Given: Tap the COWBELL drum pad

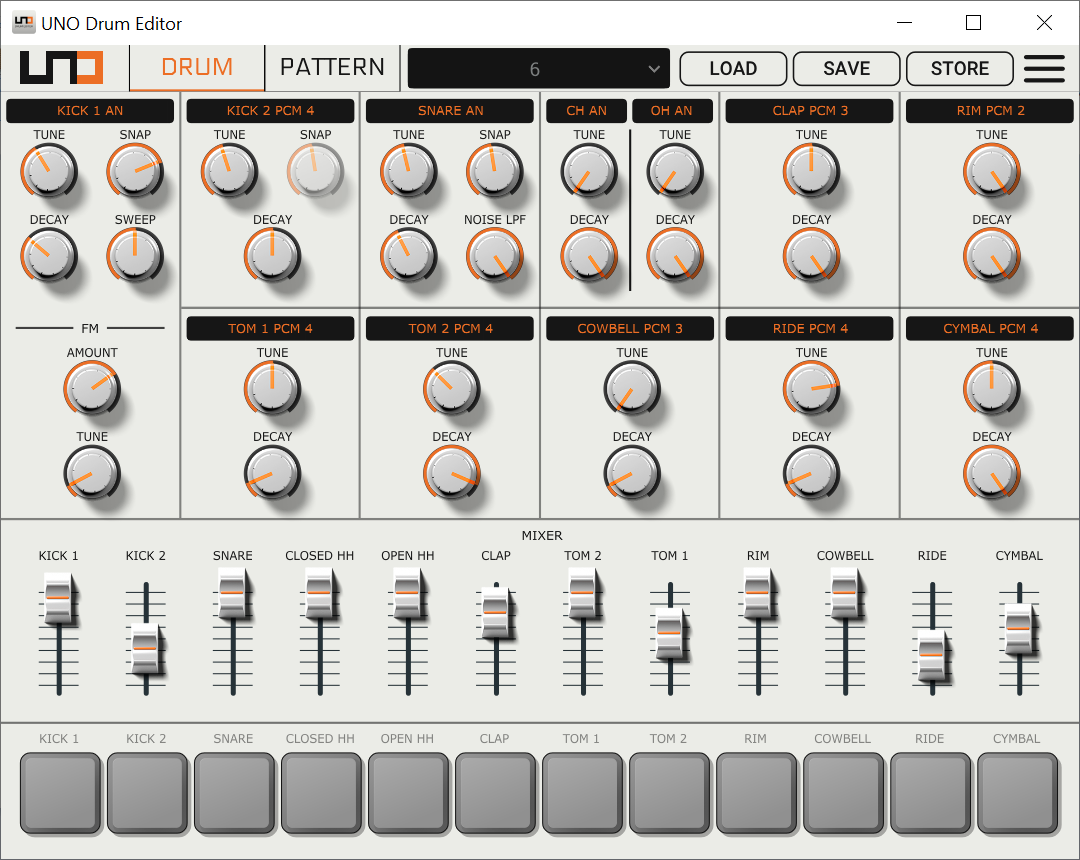Looking at the screenshot, I should pyautogui.click(x=842, y=792).
